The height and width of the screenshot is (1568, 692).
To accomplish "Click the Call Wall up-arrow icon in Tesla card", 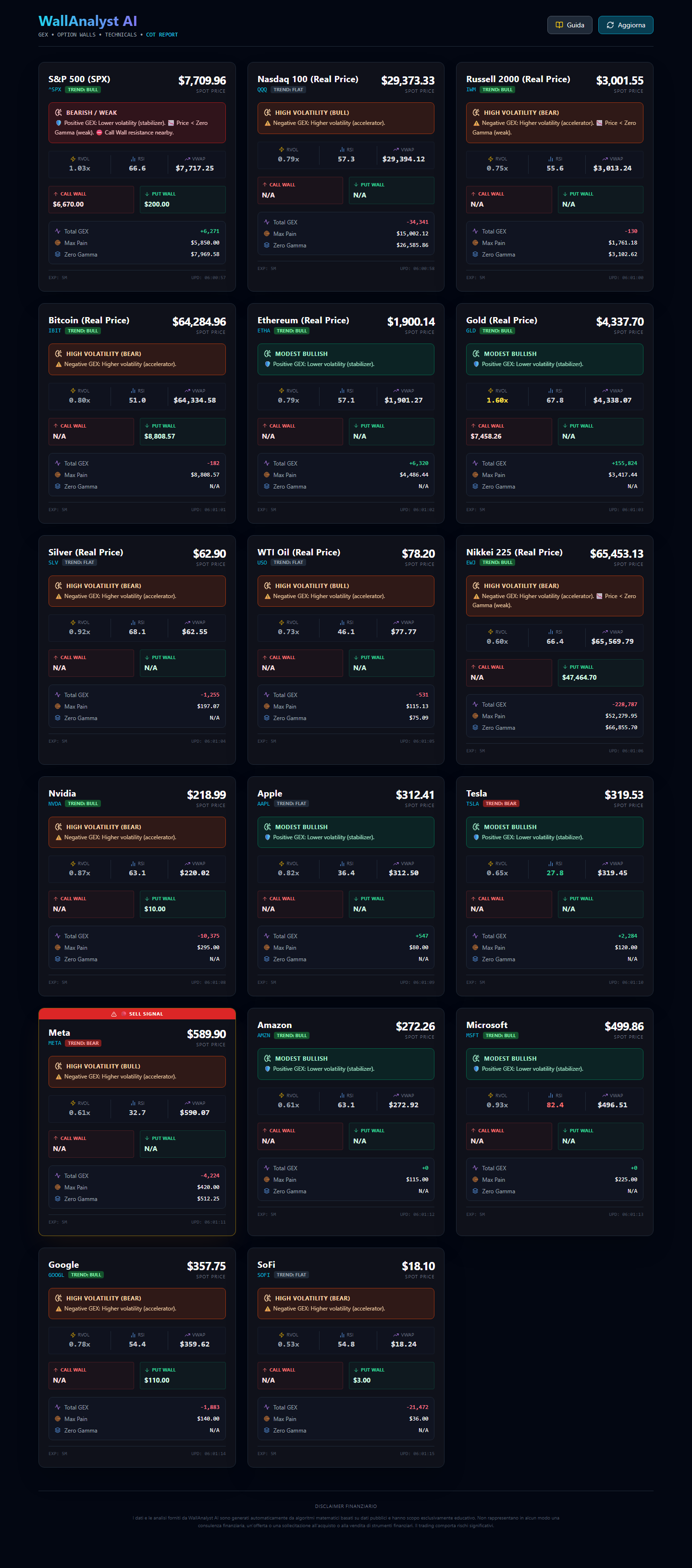I will [473, 898].
